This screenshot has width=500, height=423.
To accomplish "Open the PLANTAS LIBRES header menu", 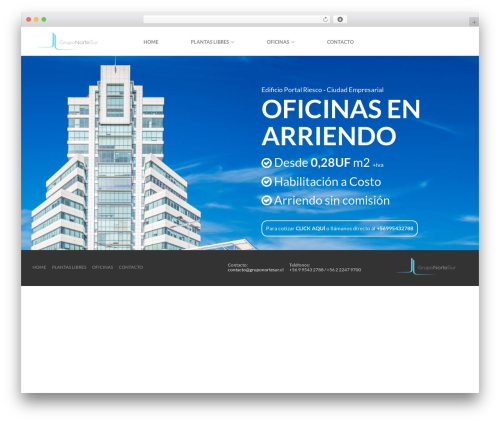I will point(210,42).
